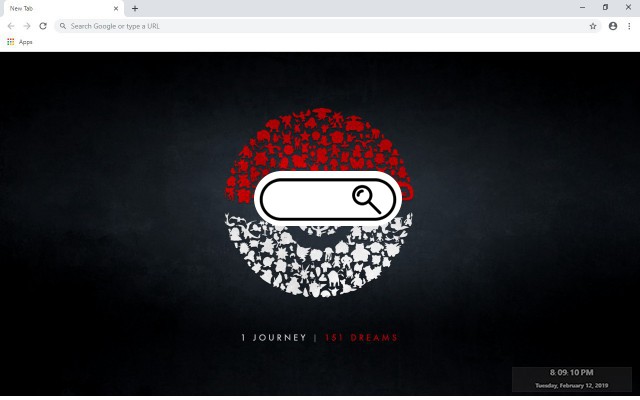
Task: Close the browser window
Action: 628,7
